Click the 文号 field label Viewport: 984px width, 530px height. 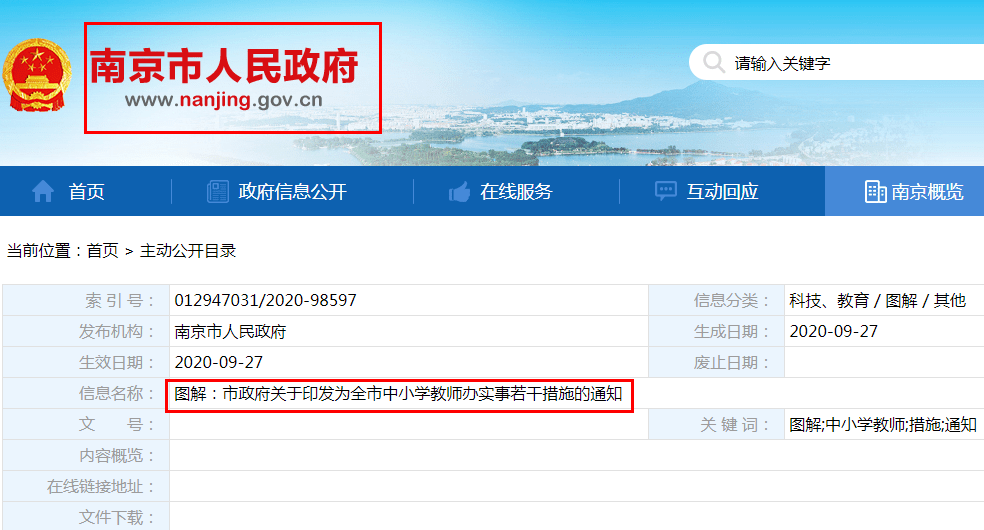click(x=116, y=425)
